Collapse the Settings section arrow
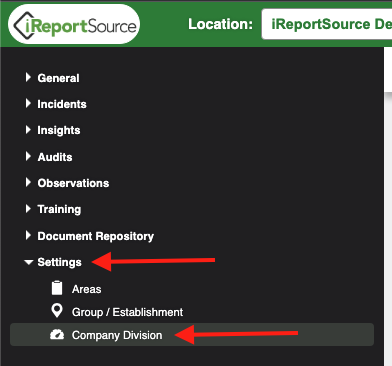 29,262
